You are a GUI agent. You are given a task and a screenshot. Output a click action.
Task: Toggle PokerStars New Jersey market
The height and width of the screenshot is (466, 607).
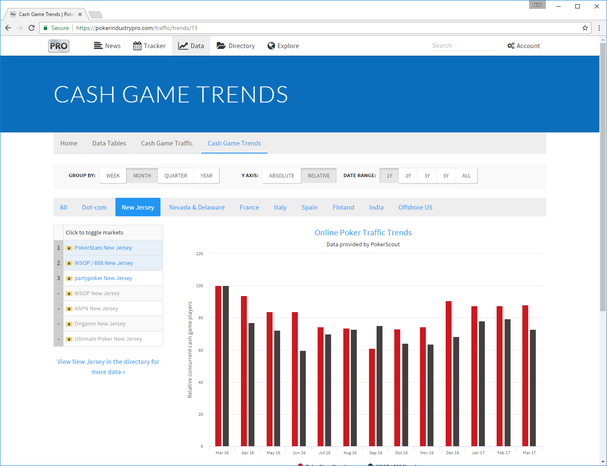tap(108, 248)
